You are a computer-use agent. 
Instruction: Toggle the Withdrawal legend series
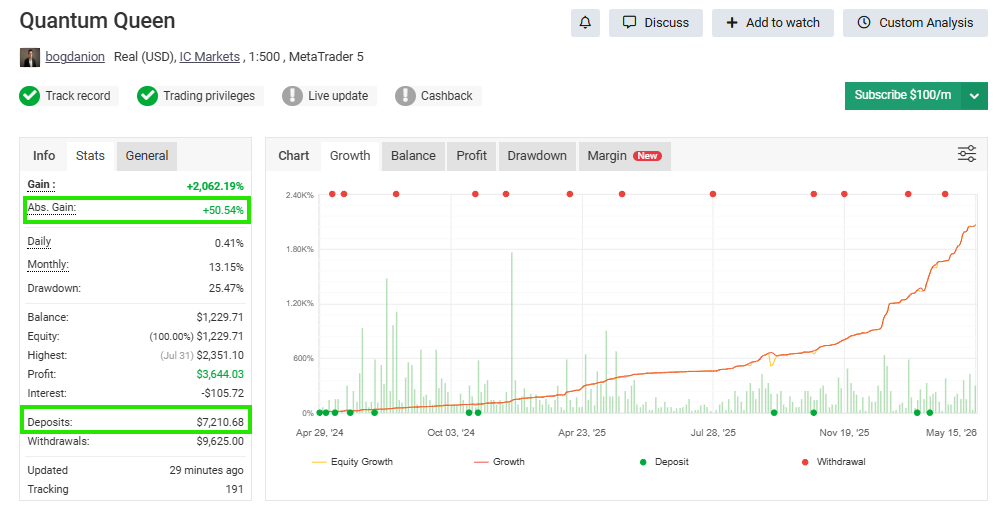(x=833, y=462)
